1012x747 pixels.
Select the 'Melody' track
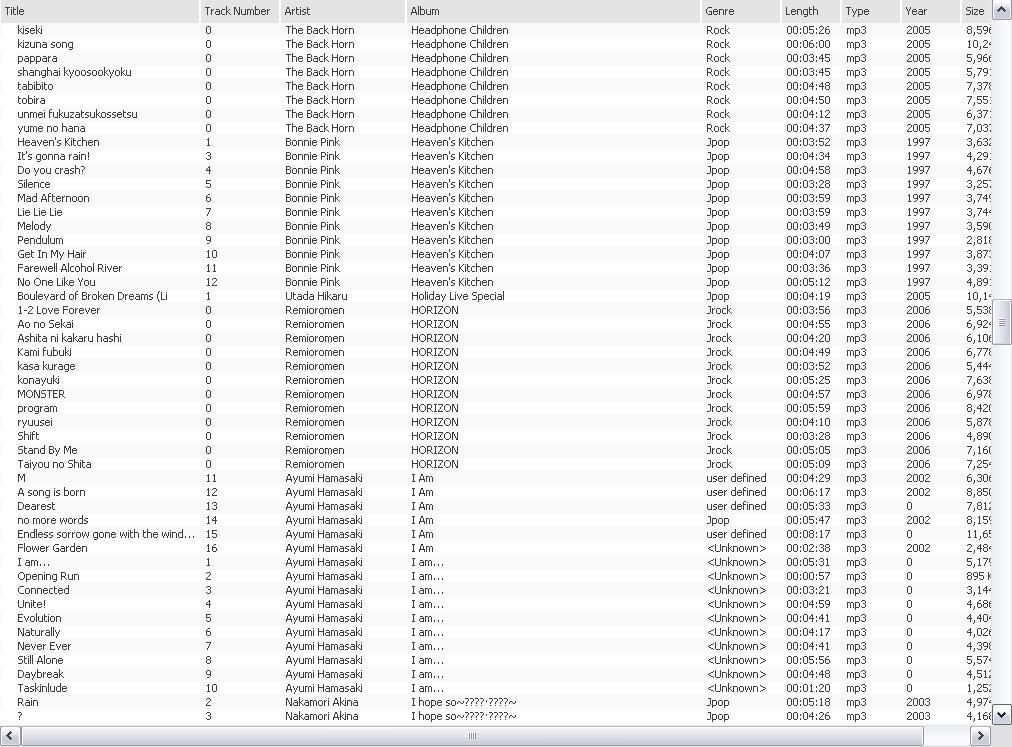[x=34, y=226]
